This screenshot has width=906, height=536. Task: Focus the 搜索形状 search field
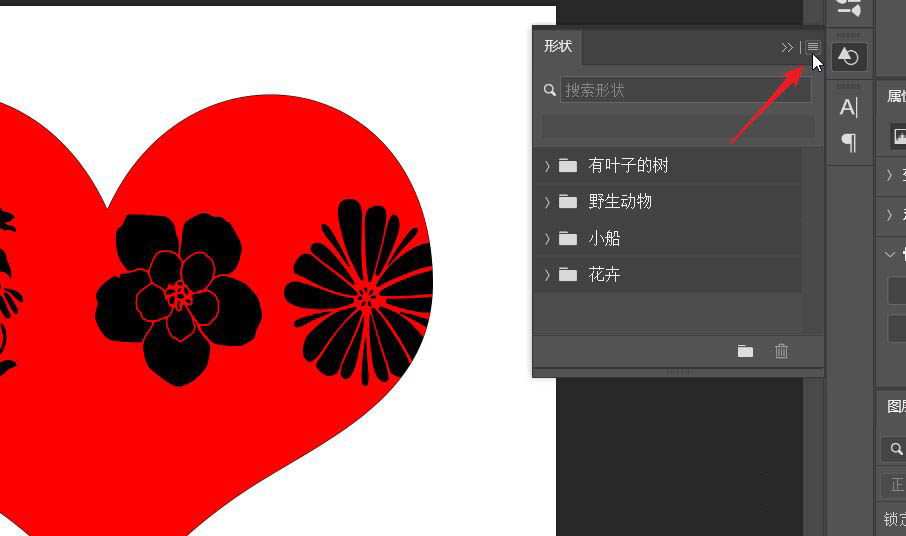pos(685,90)
